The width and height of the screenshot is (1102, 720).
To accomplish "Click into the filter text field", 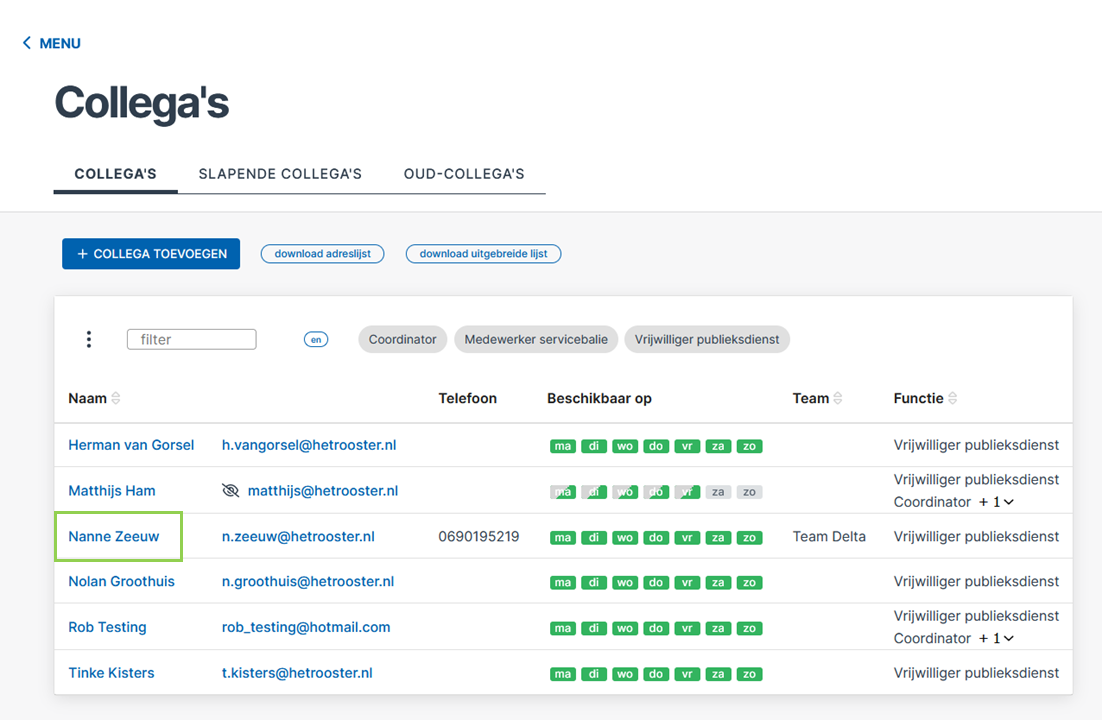I will [191, 340].
